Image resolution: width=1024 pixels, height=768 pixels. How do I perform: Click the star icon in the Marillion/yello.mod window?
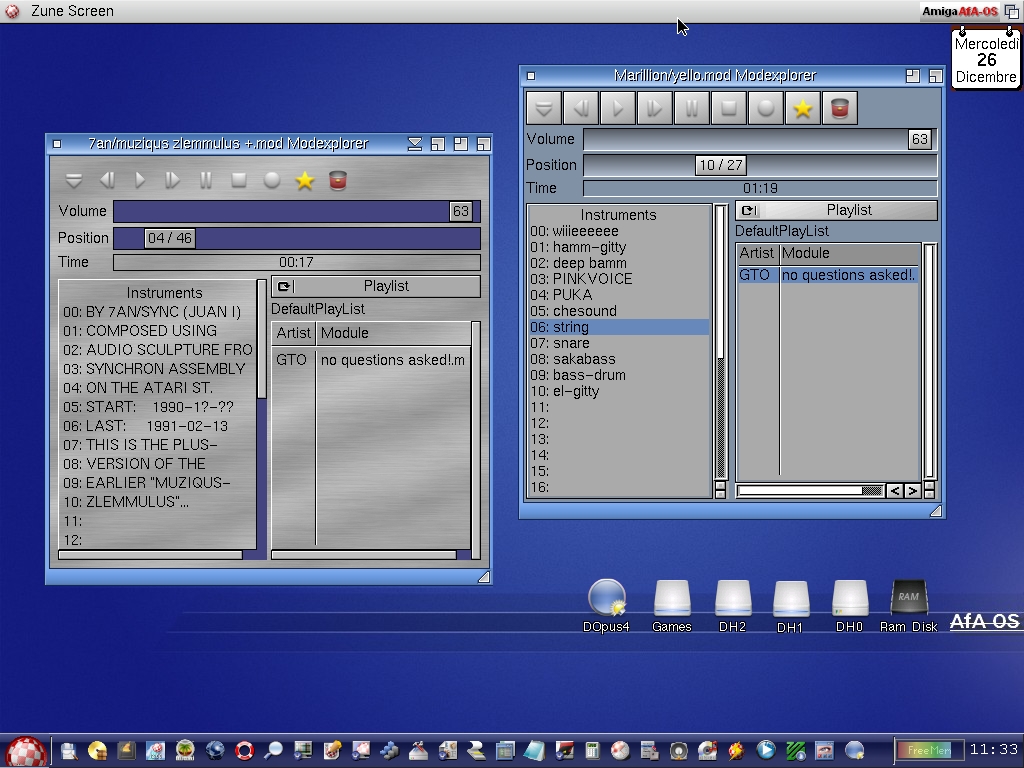click(802, 108)
